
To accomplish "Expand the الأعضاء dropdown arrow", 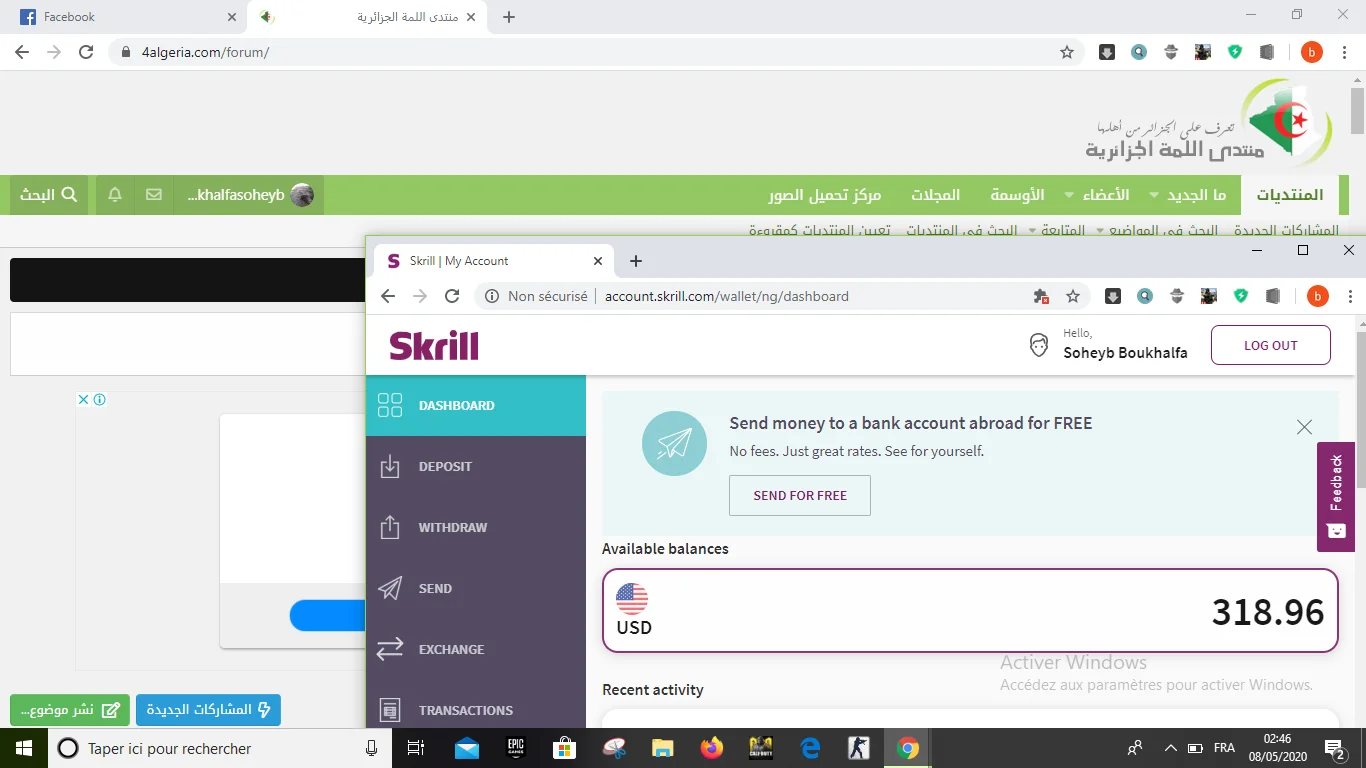I will click(x=1069, y=195).
